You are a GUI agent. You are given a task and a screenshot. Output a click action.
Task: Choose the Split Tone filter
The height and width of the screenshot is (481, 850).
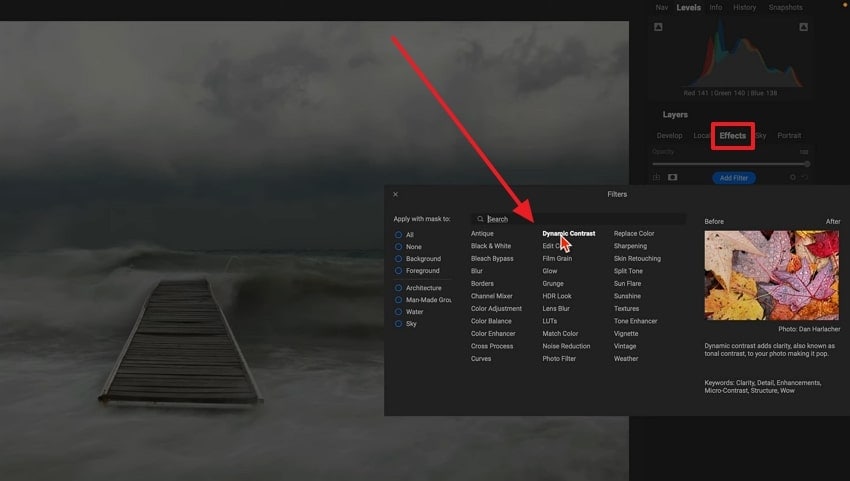(x=628, y=271)
